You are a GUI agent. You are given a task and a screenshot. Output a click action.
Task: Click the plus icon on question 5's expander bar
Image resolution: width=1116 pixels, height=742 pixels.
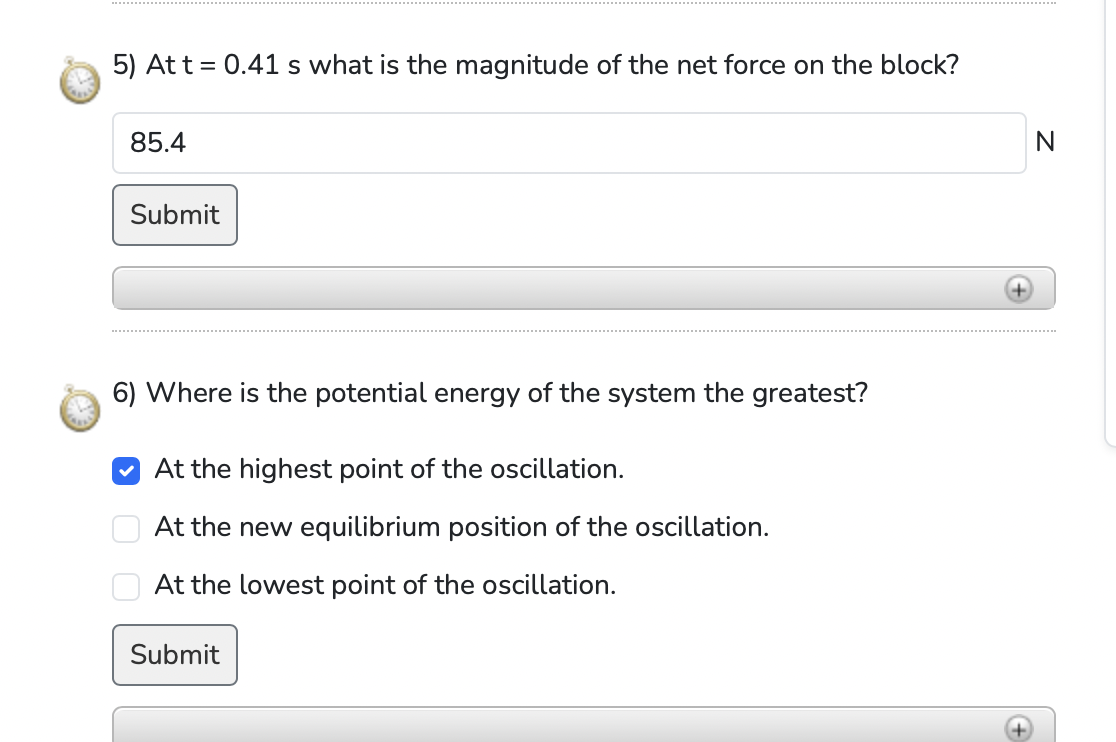[x=1019, y=289]
